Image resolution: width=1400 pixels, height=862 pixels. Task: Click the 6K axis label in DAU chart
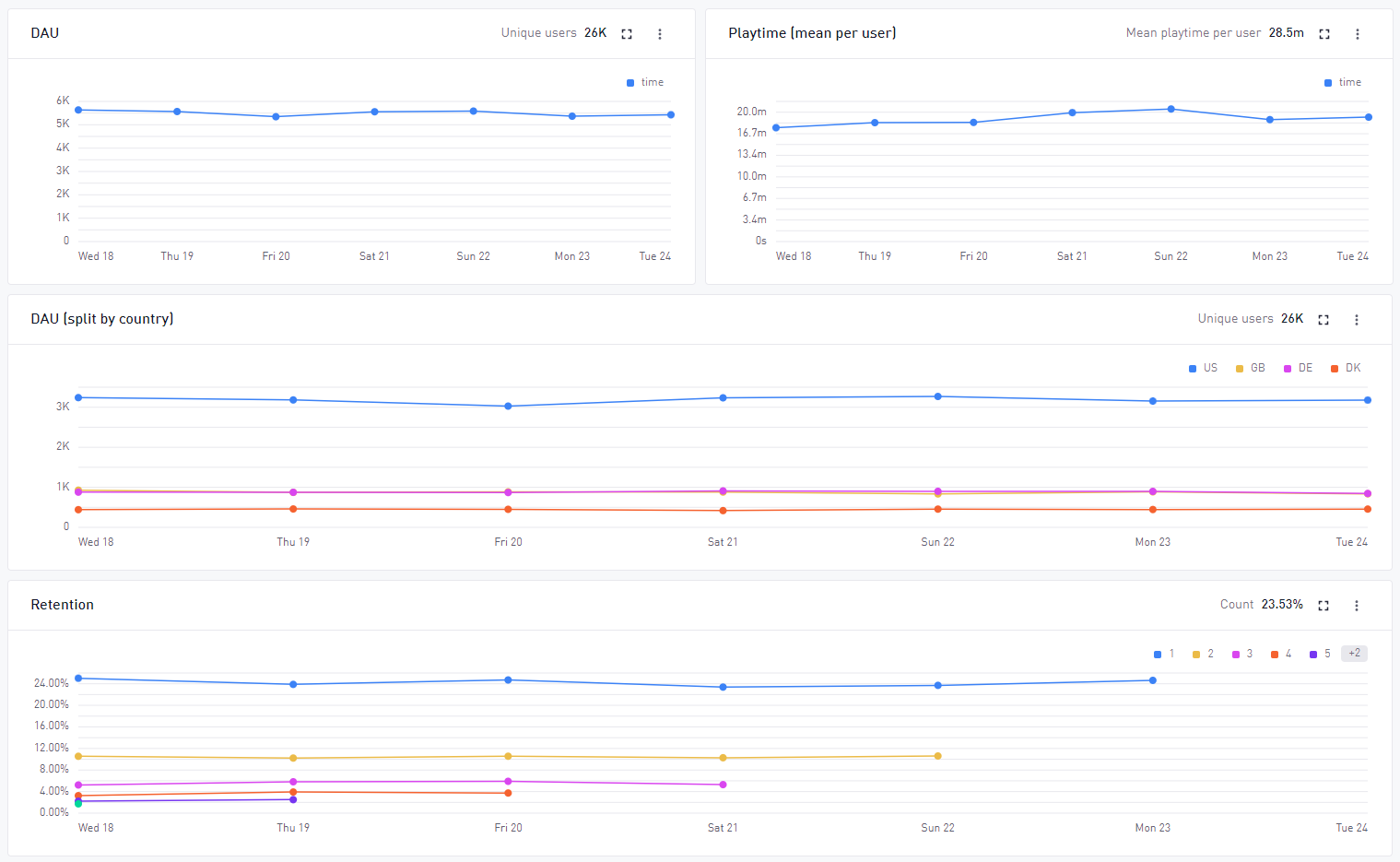(x=63, y=100)
